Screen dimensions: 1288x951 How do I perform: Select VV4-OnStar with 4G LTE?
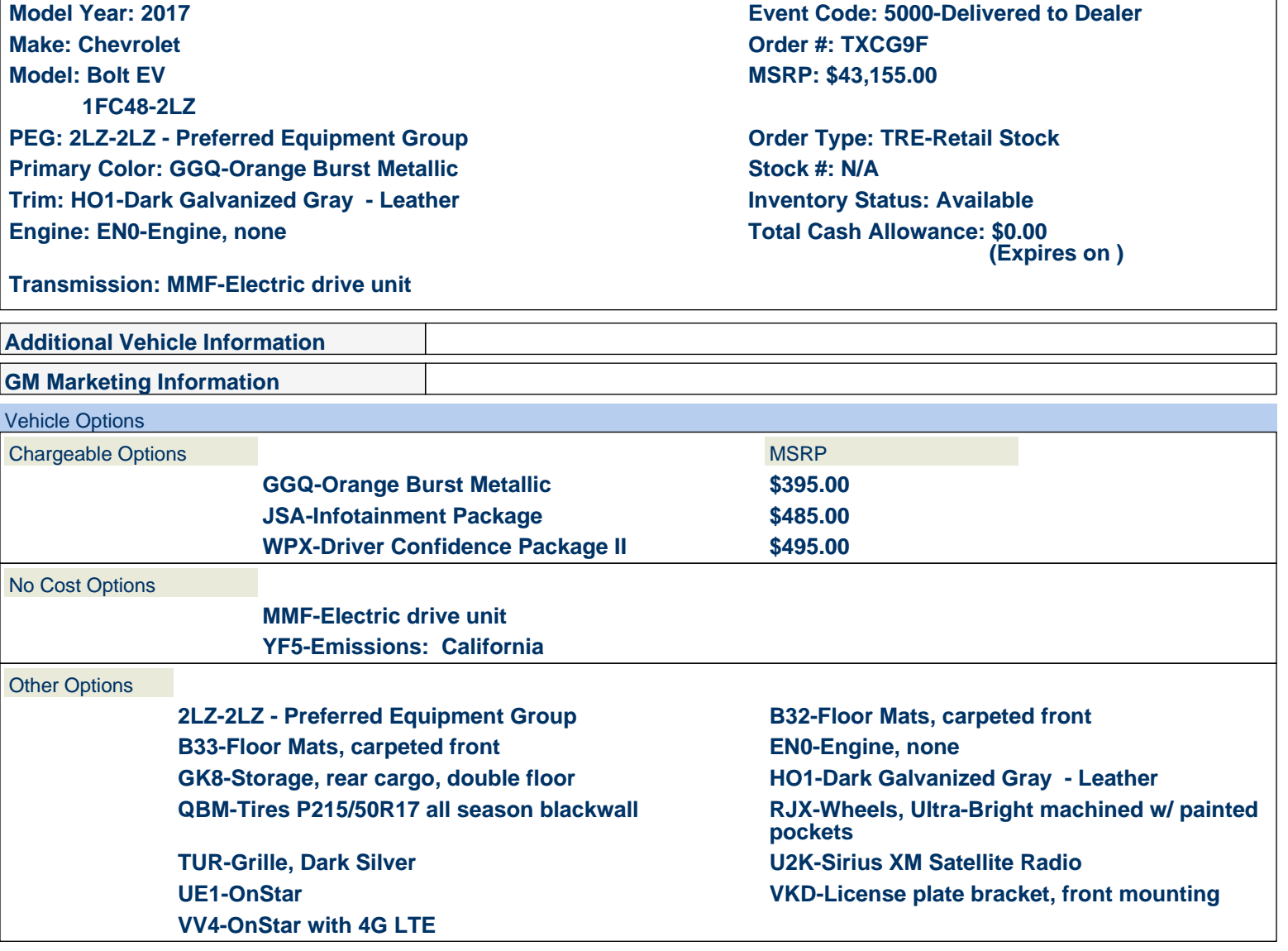[307, 925]
